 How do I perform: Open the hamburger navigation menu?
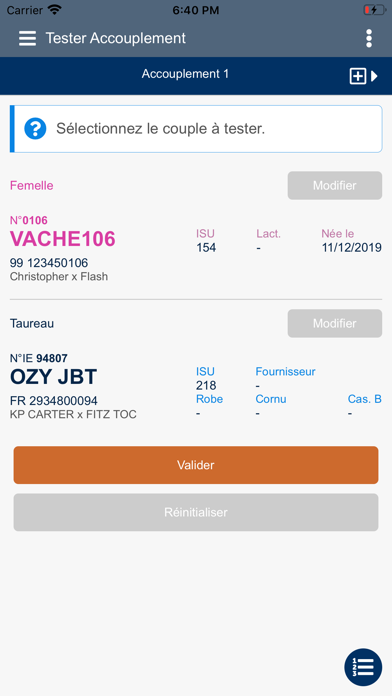click(x=27, y=38)
